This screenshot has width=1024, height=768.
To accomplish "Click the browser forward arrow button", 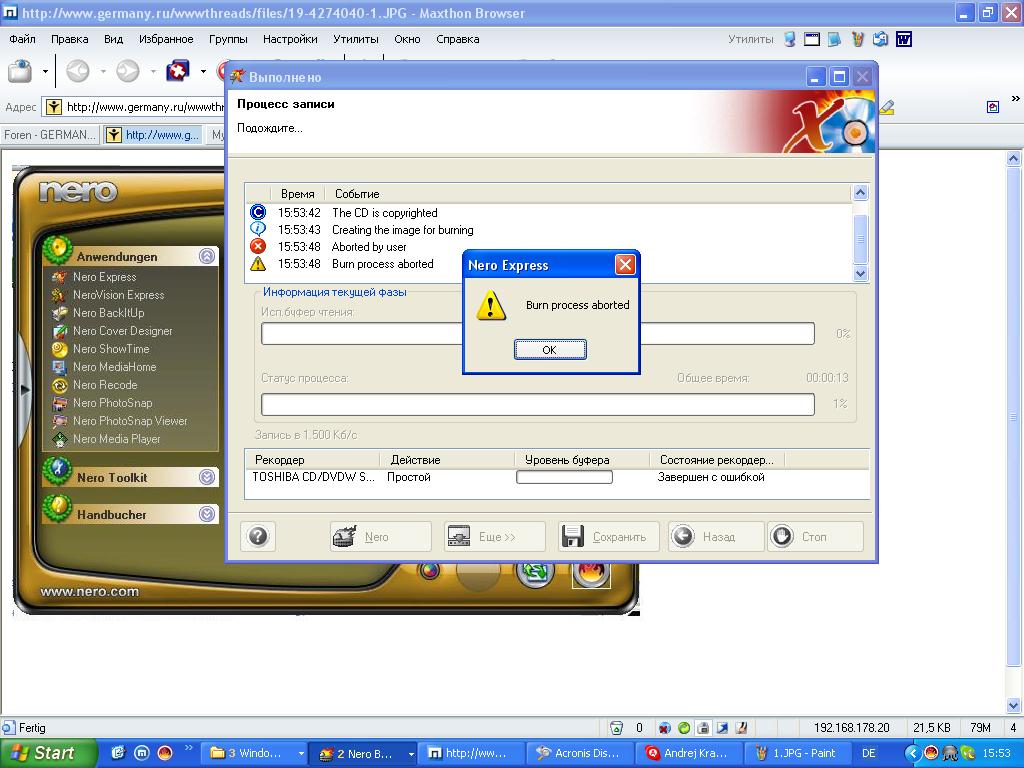I will coord(128,71).
